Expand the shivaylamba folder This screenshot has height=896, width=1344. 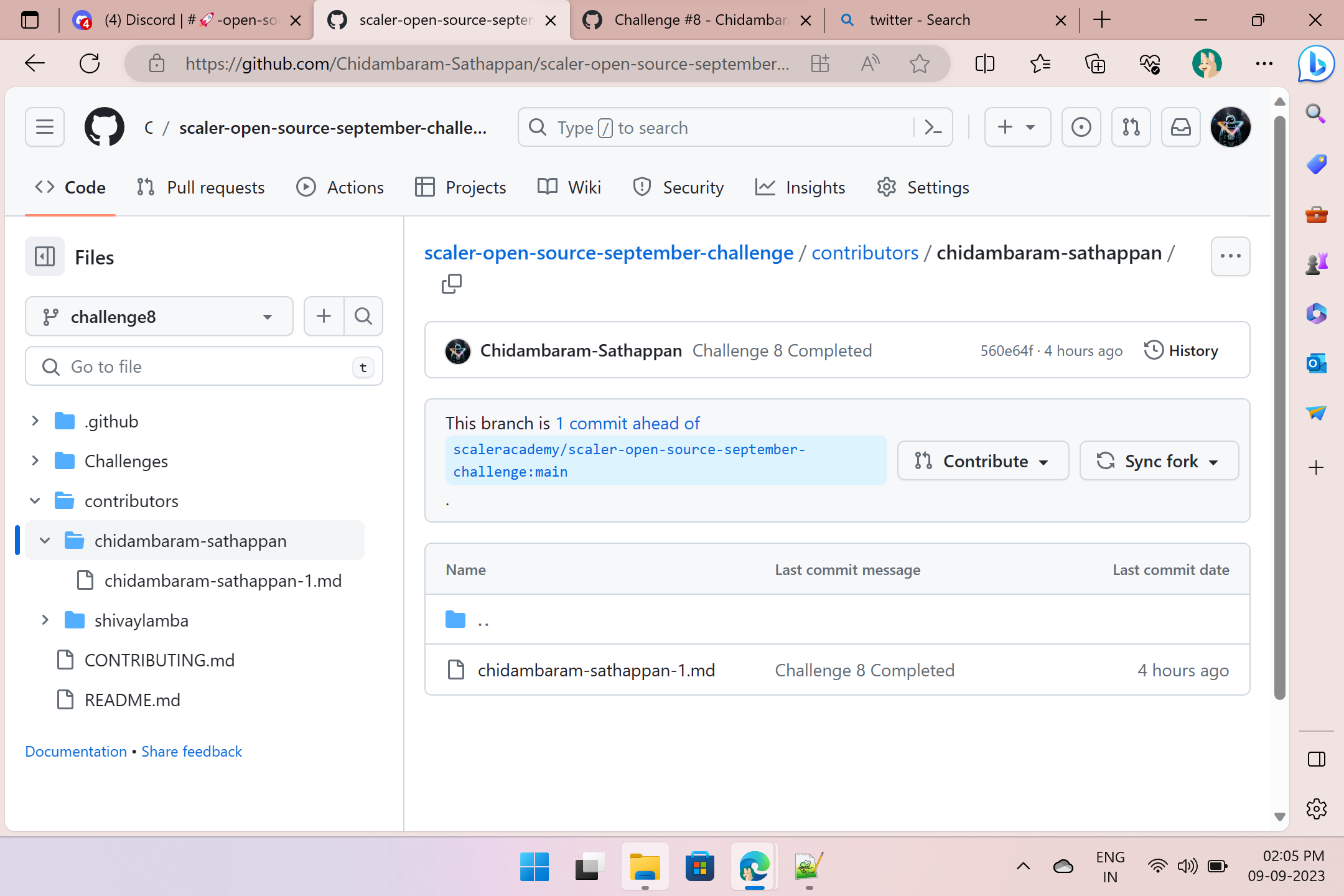(x=44, y=620)
